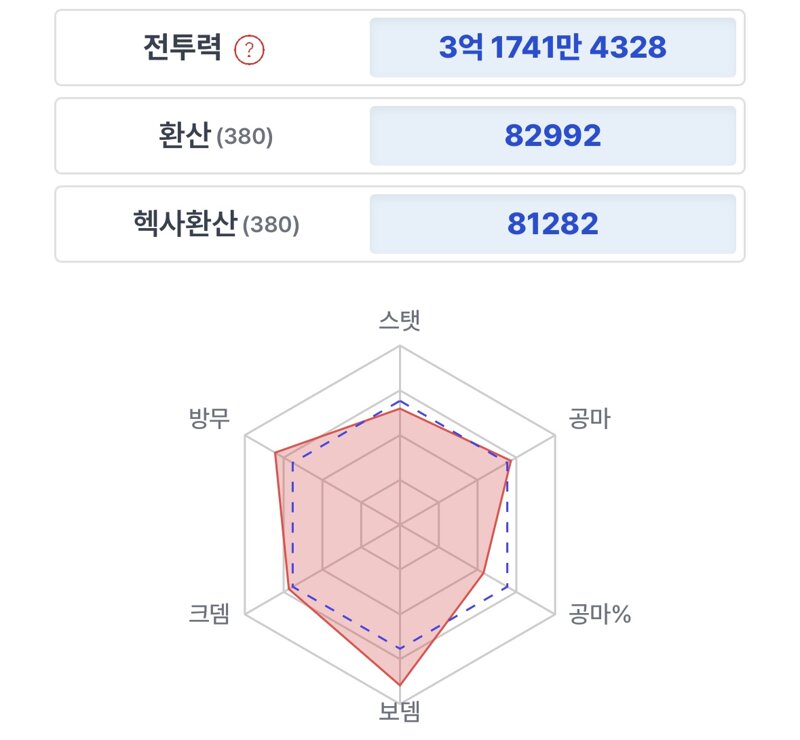The height and width of the screenshot is (740, 800).
Task: Click the 공마% axis label
Action: tap(600, 613)
